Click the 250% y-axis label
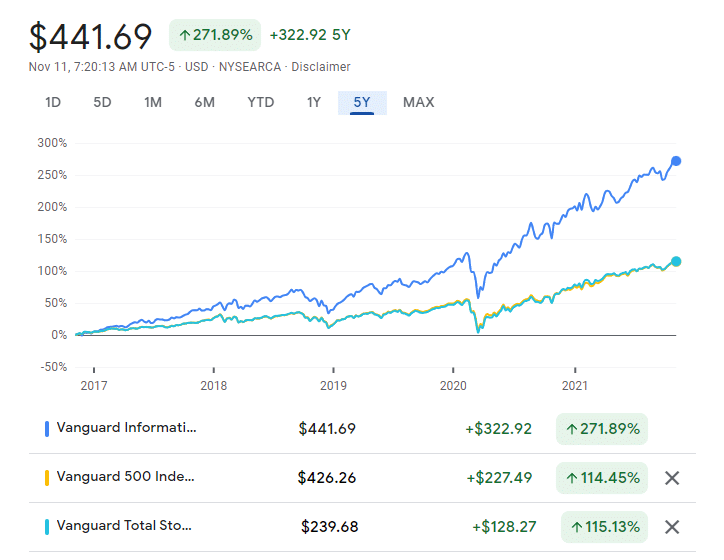This screenshot has height=560, width=724. [x=52, y=175]
